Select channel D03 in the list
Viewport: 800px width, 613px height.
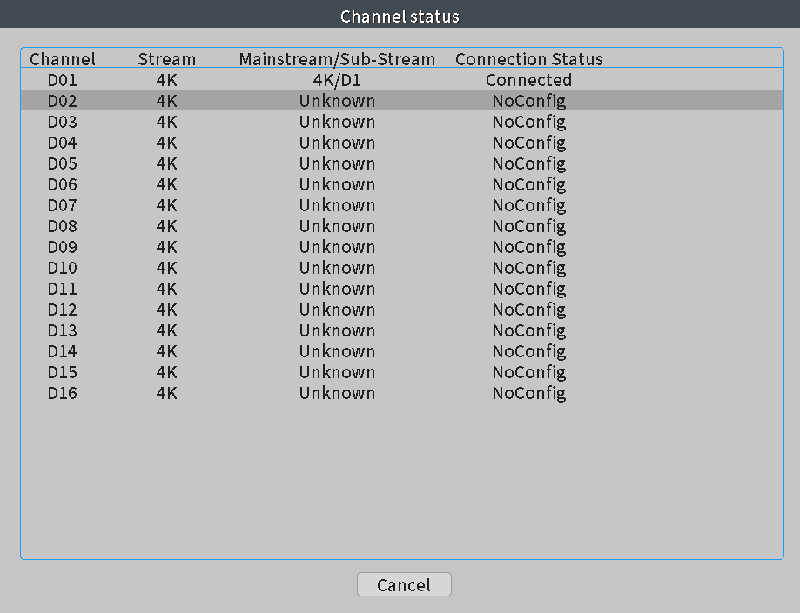click(62, 122)
